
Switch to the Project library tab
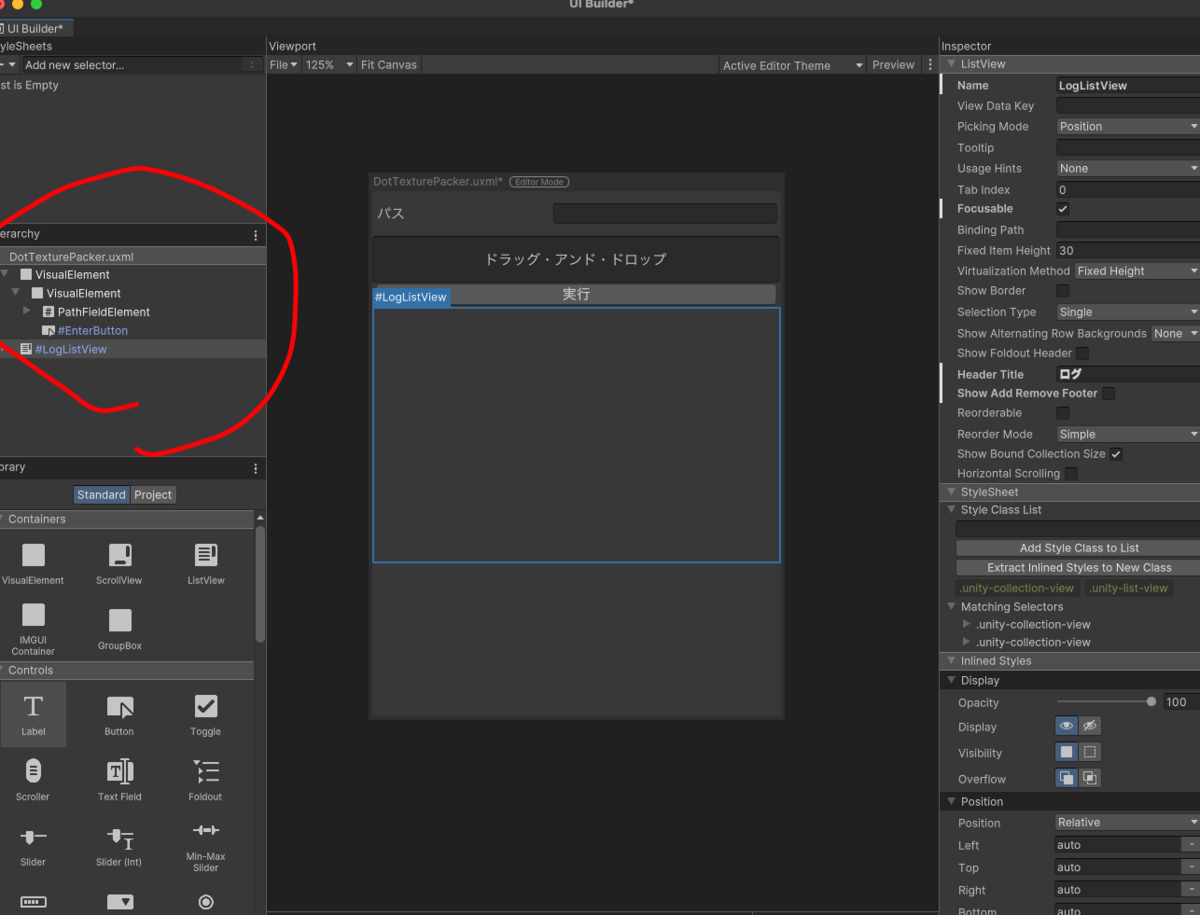click(x=153, y=495)
